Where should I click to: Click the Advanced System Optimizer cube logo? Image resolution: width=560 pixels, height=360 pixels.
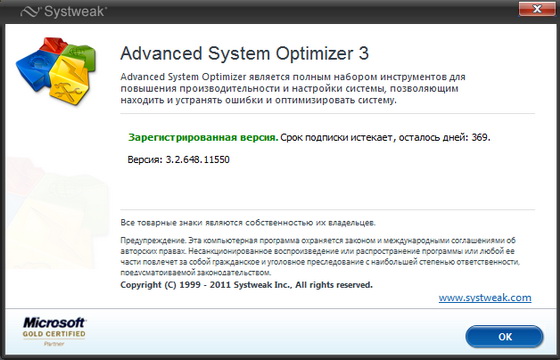(x=56, y=71)
